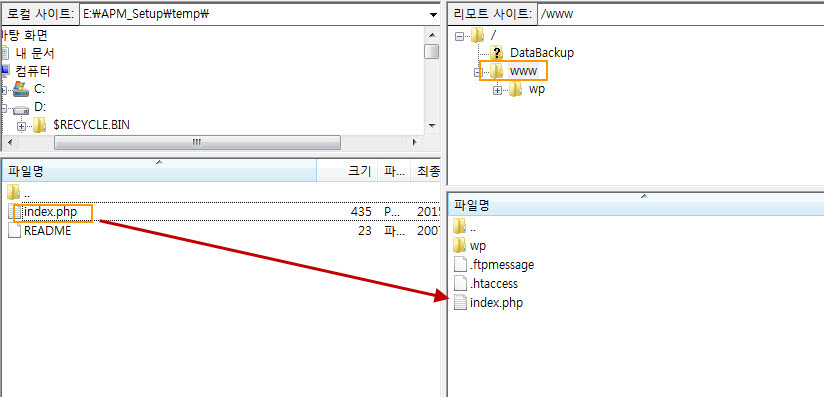824x397 pixels.
Task: Click the root "/" folder icon in remote tree
Action: (477, 35)
